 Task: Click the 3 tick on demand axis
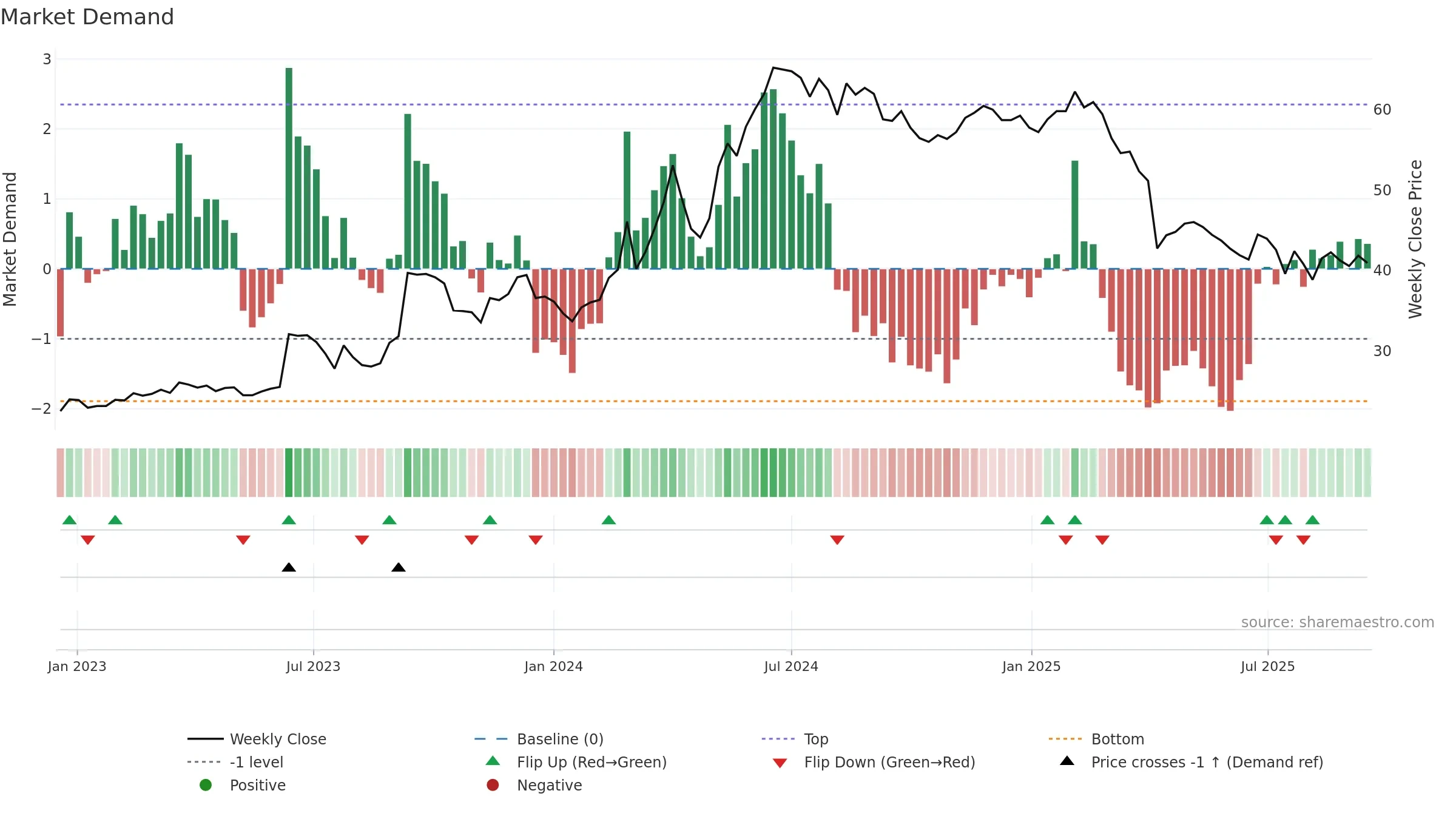[47, 59]
